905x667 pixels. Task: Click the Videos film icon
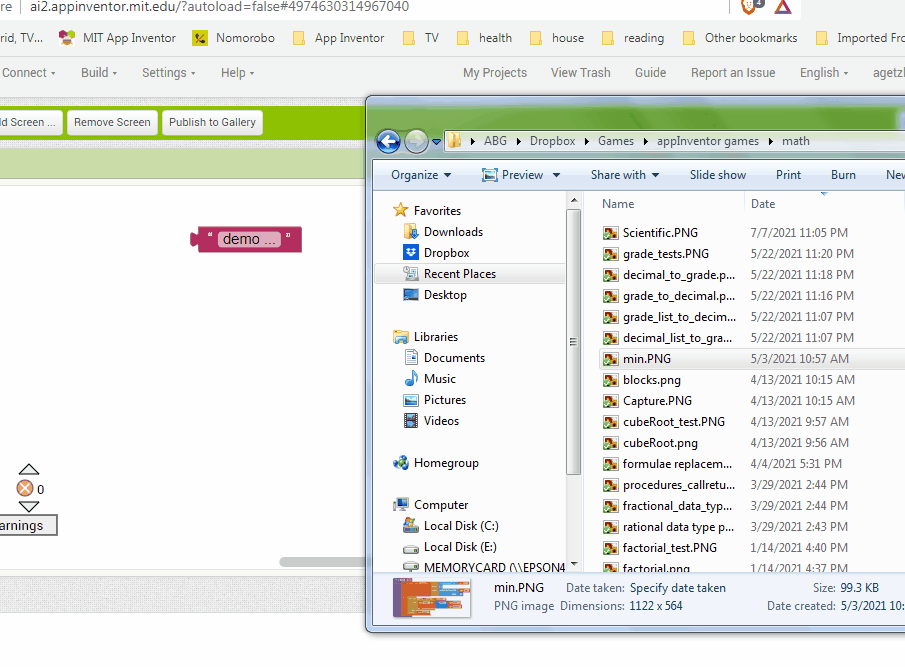pyautogui.click(x=410, y=421)
